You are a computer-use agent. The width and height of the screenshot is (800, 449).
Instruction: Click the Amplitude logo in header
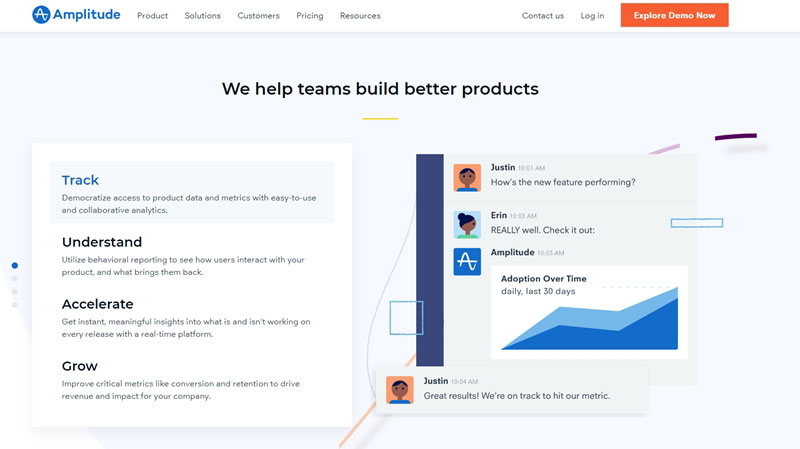76,15
